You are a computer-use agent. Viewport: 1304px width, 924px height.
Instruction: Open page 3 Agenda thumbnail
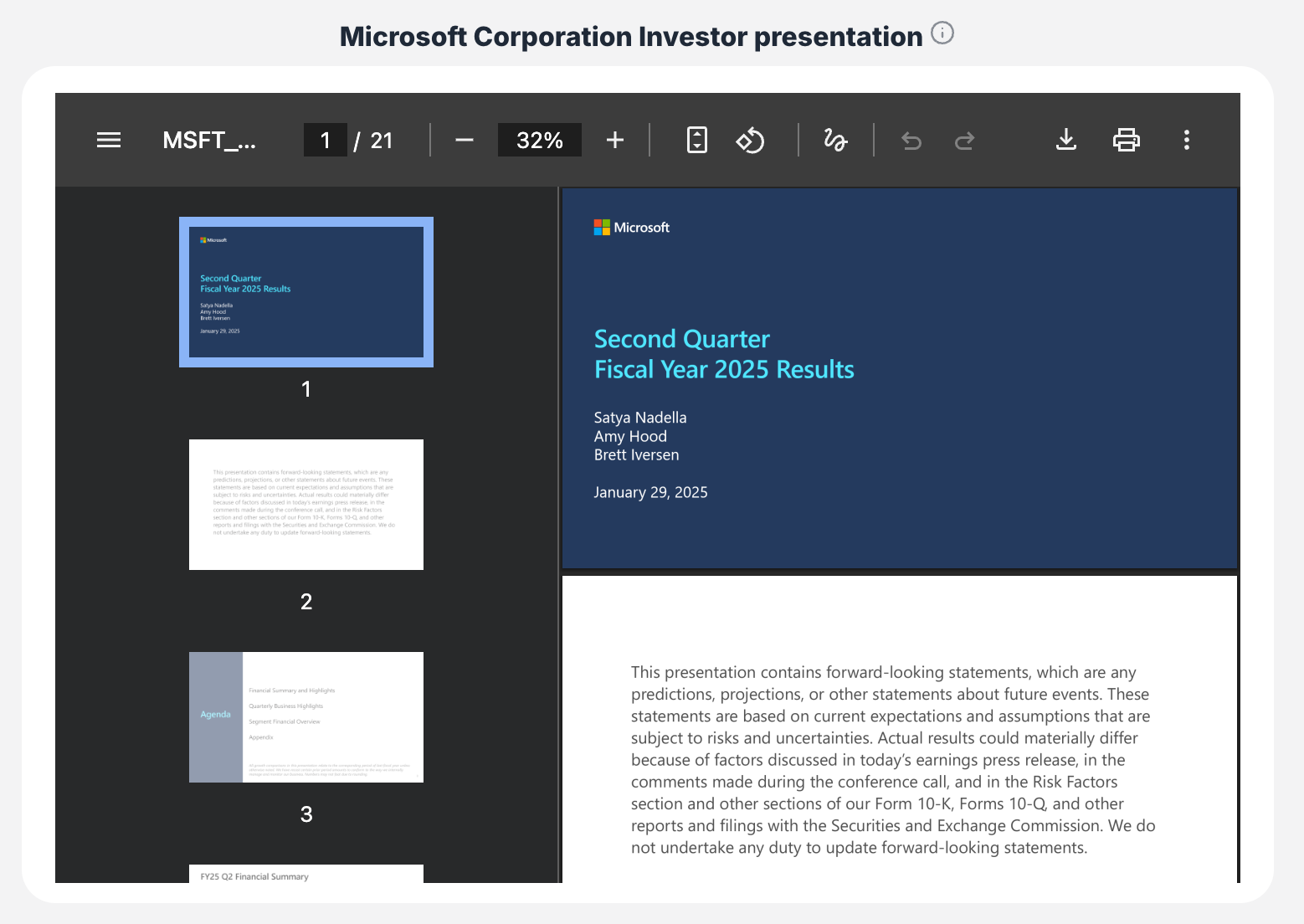[306, 717]
